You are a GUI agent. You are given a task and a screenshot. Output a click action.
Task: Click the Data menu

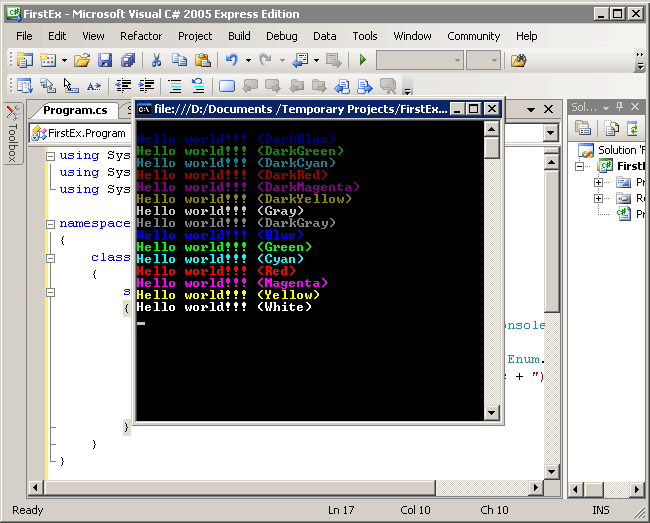coord(325,36)
